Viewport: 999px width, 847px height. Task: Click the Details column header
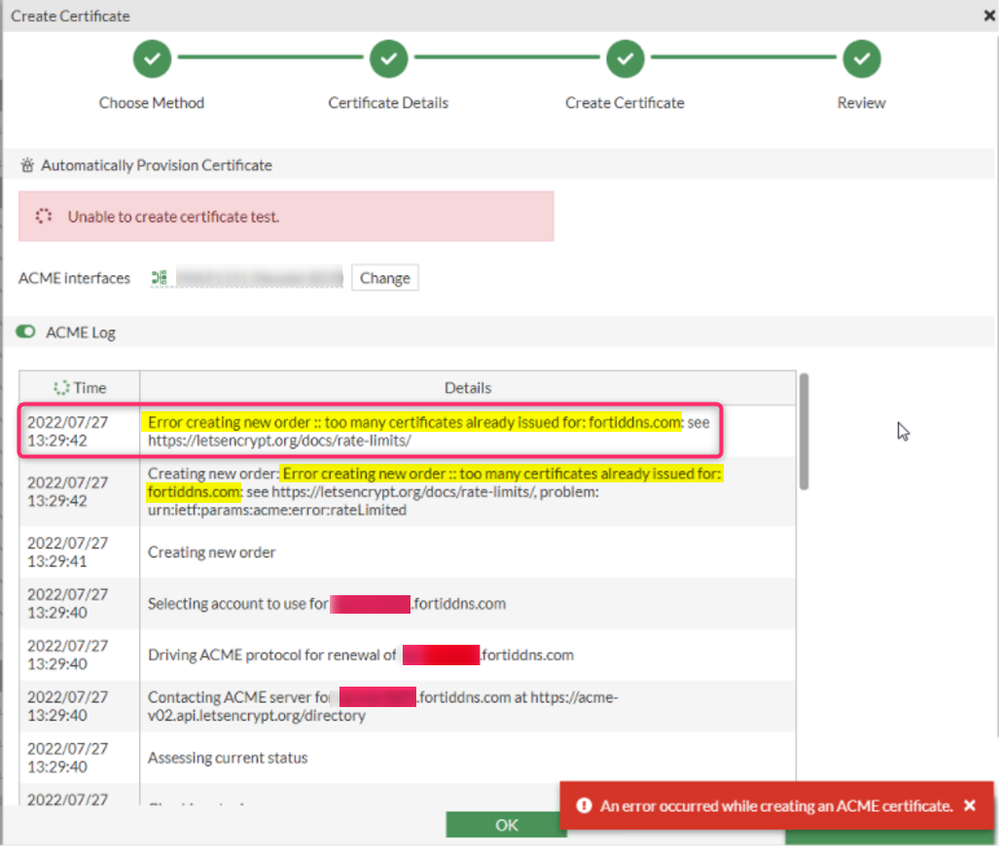click(x=468, y=387)
